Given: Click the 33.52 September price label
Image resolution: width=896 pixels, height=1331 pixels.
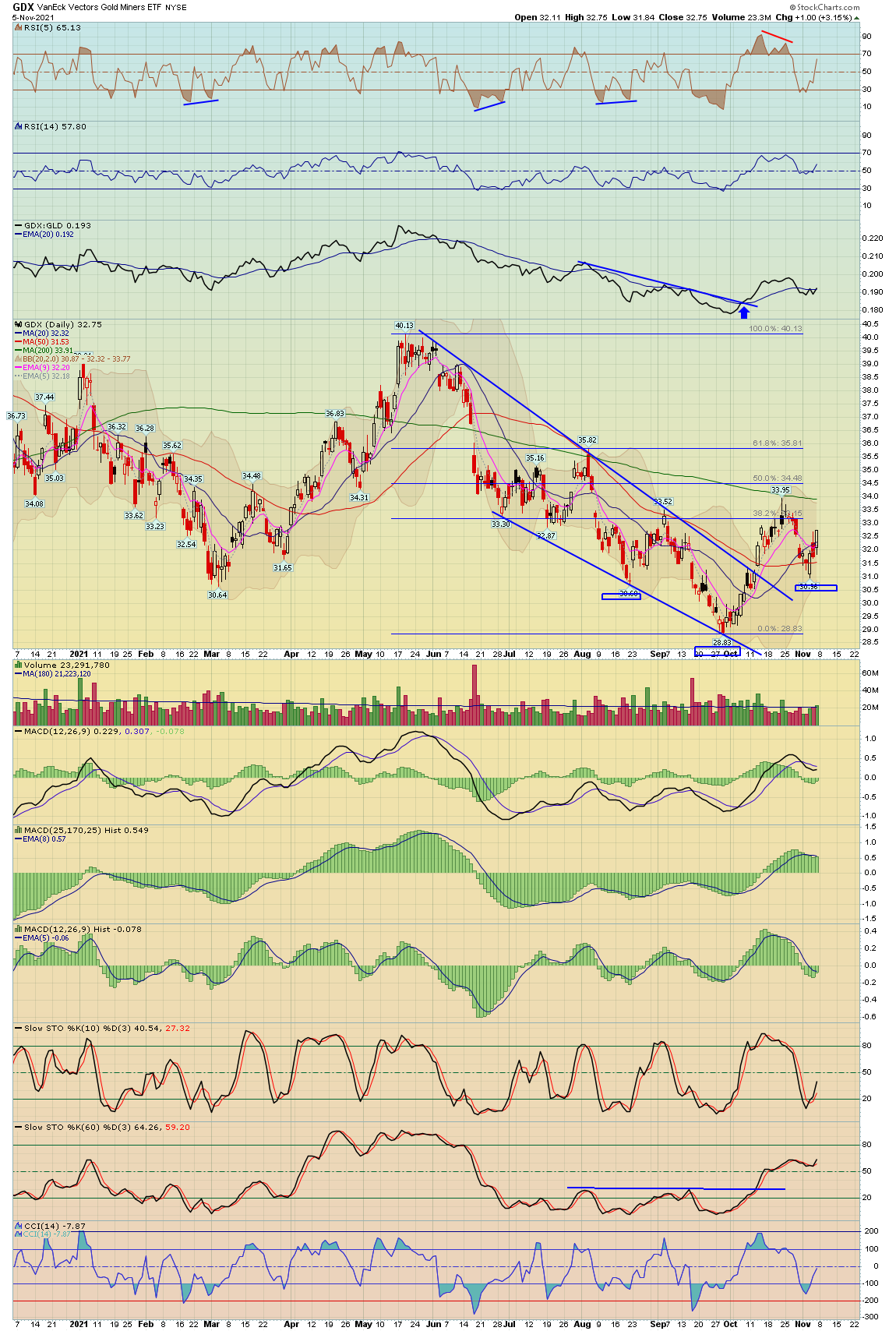Looking at the screenshot, I should tap(663, 502).
